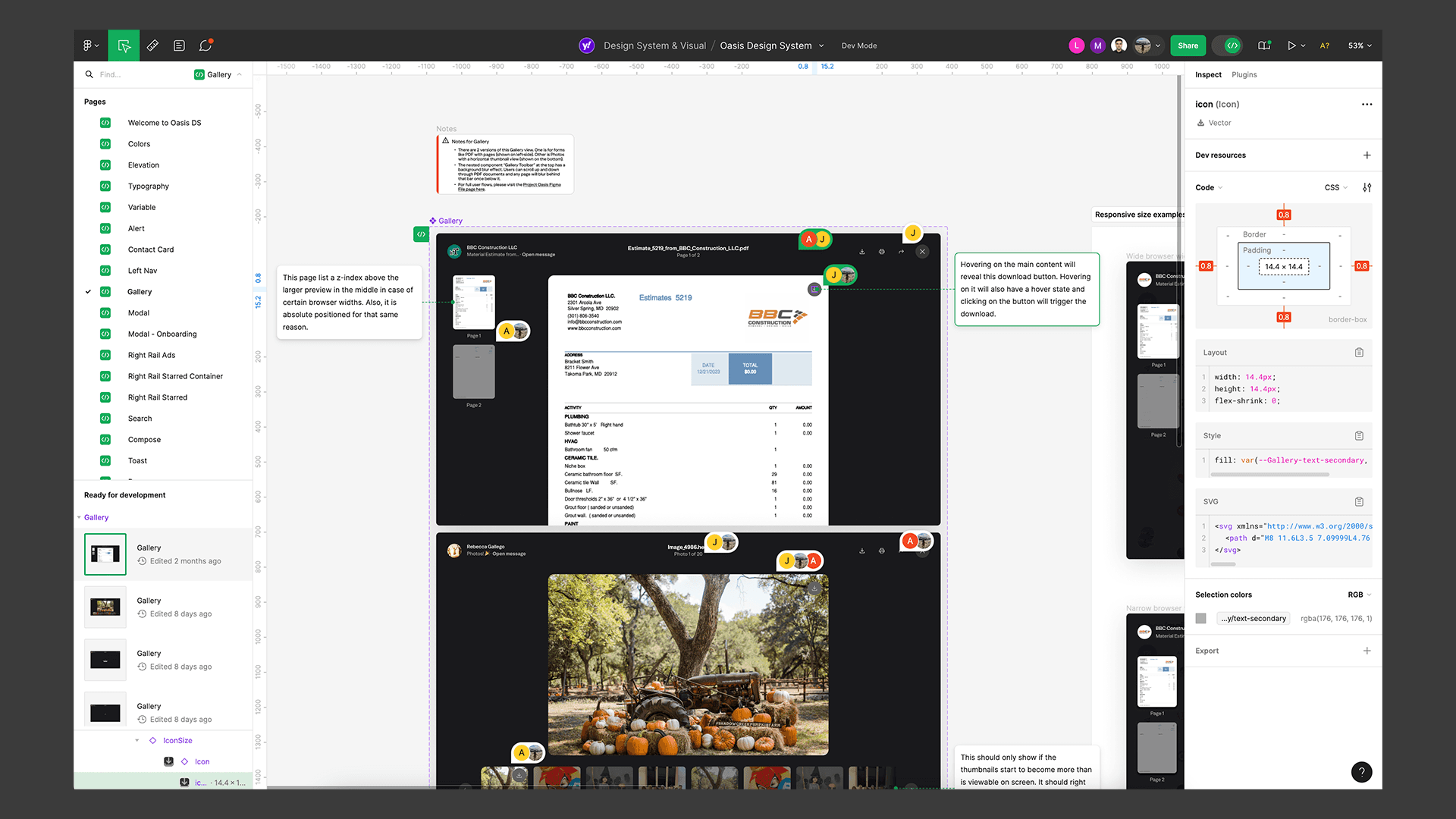The image size is (1456, 819).
Task: Click the Present play icon
Action: 1291,45
